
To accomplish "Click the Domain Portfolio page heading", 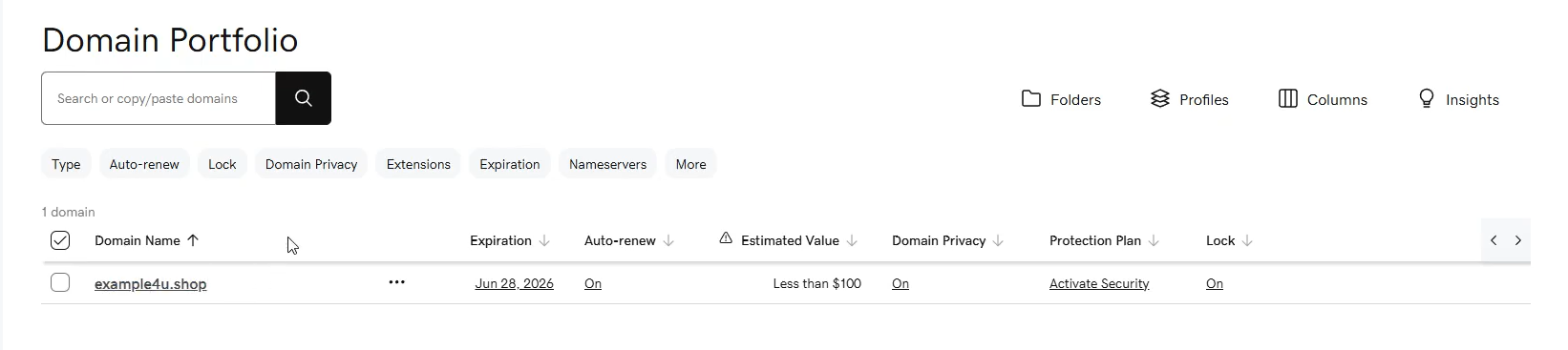I will pyautogui.click(x=170, y=40).
